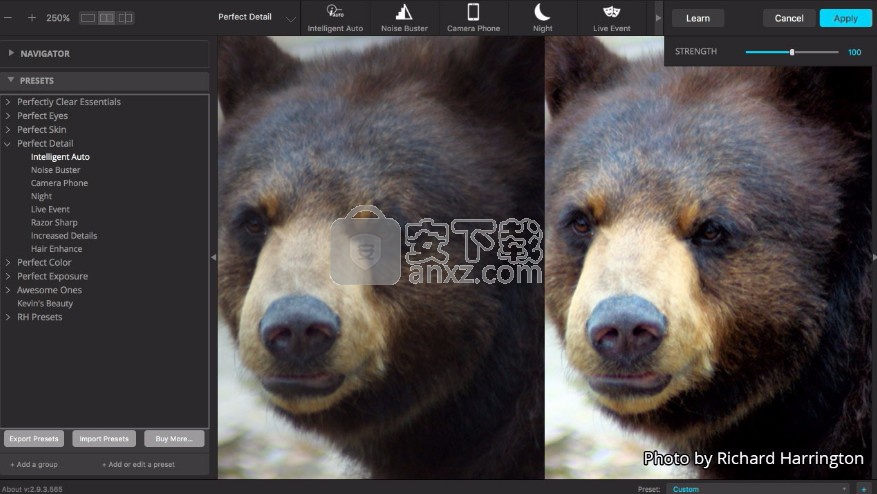This screenshot has width=877, height=494.
Task: Expand the RH Presets group
Action: [x=8, y=317]
